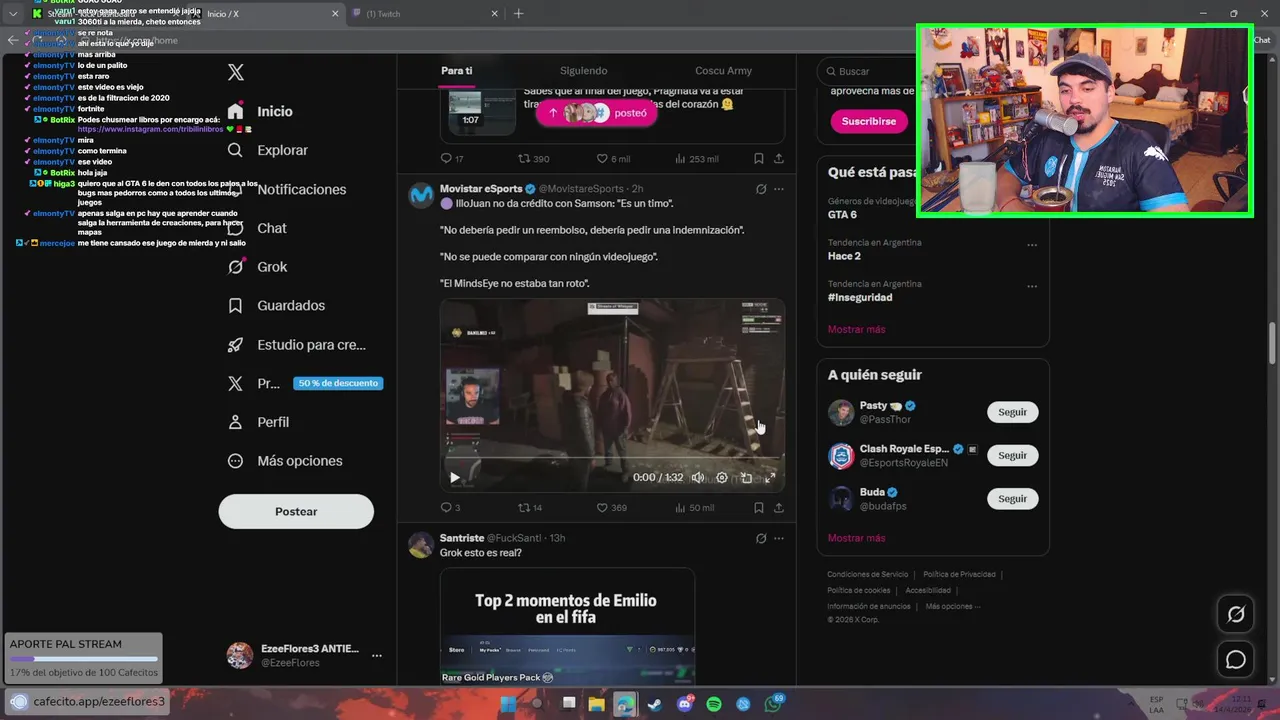The width and height of the screenshot is (1280, 720).
Task: Click Mostrar más under trends
Action: point(856,329)
